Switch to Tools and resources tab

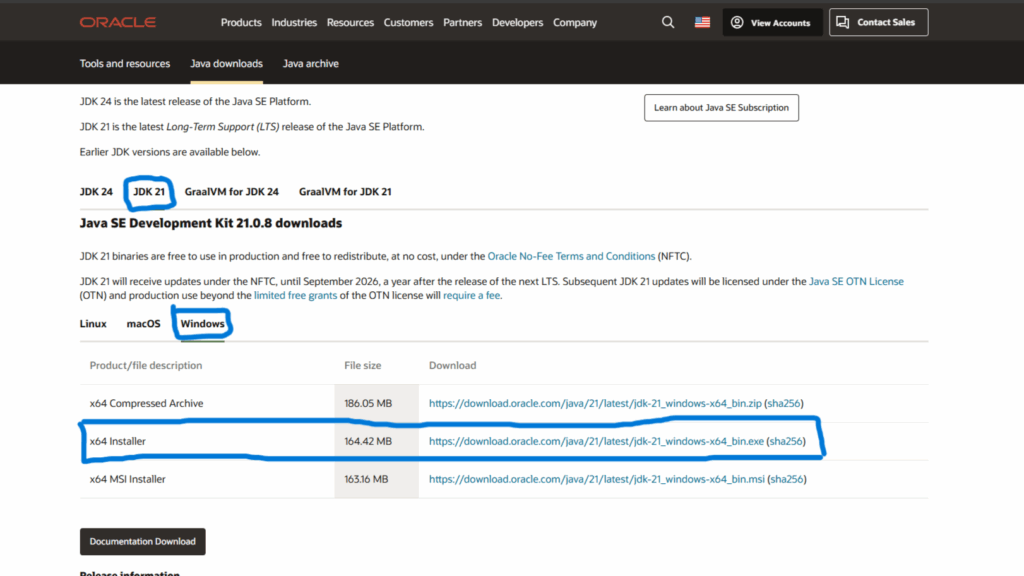(x=125, y=63)
